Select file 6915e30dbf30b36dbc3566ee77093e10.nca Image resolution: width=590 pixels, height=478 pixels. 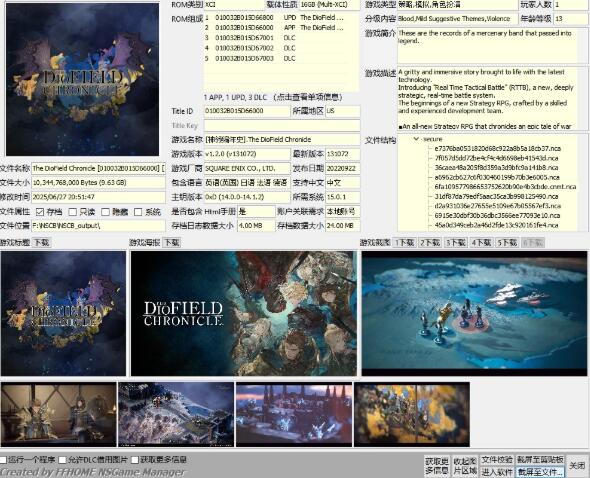point(497,215)
